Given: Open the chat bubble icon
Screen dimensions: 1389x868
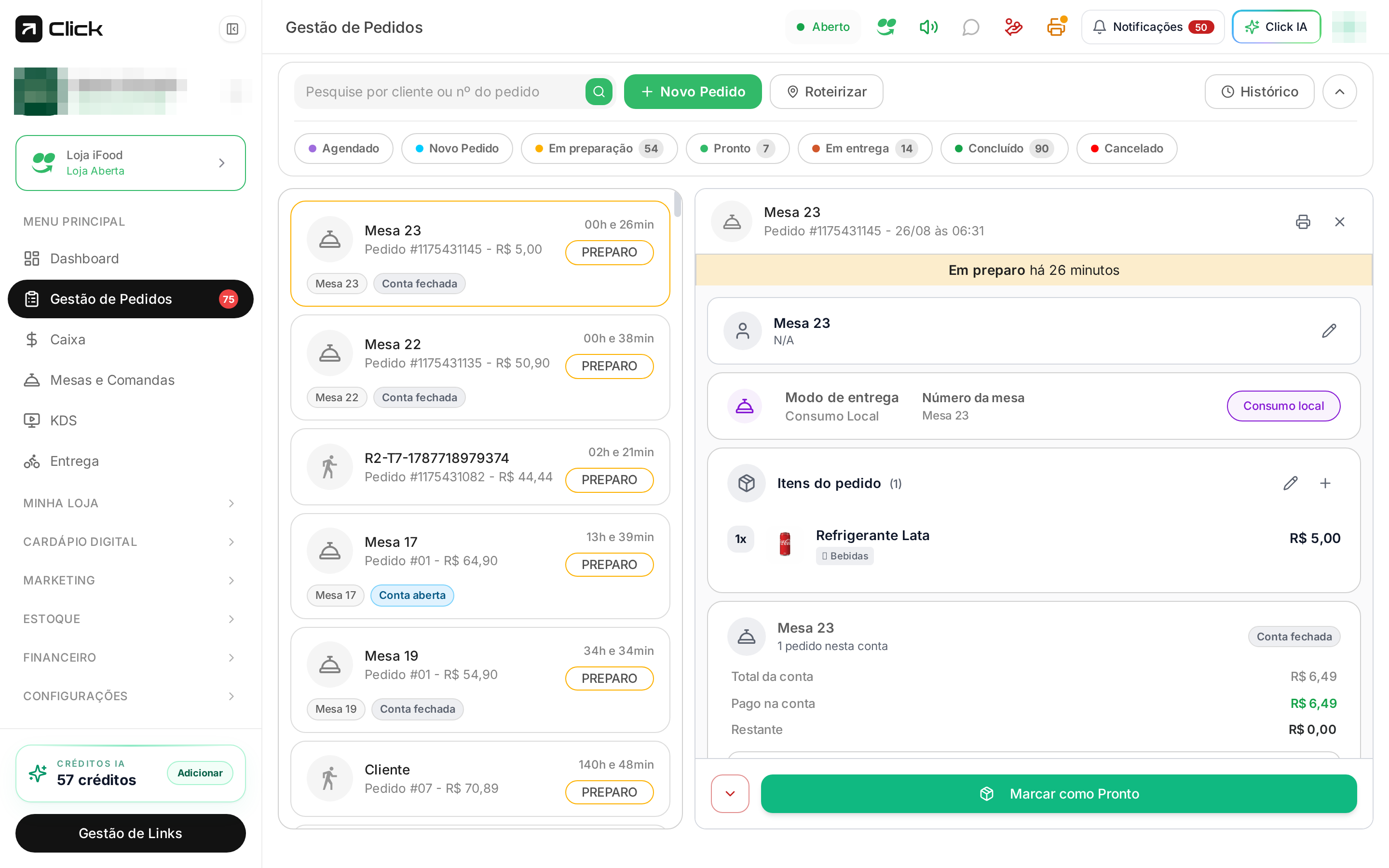Looking at the screenshot, I should (x=970, y=27).
